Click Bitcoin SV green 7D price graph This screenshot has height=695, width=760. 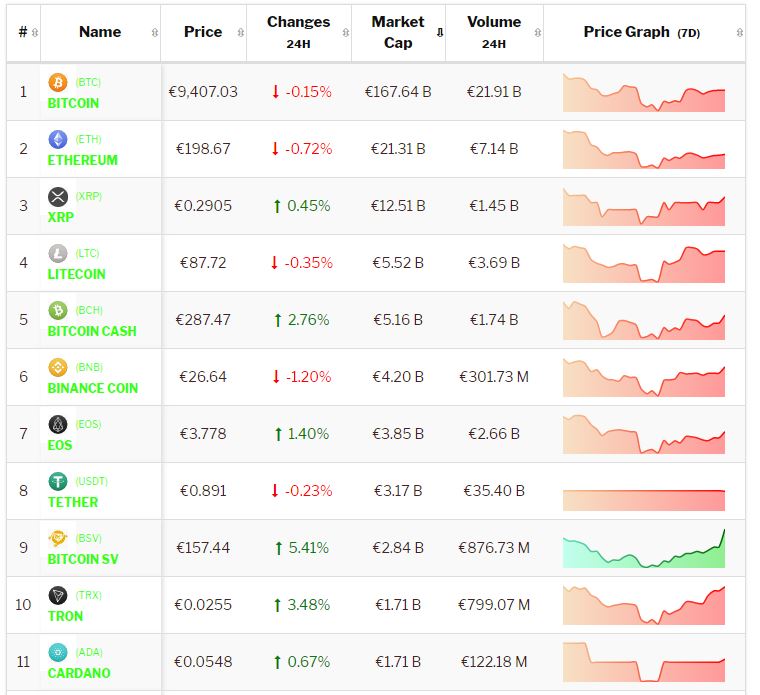pos(644,549)
